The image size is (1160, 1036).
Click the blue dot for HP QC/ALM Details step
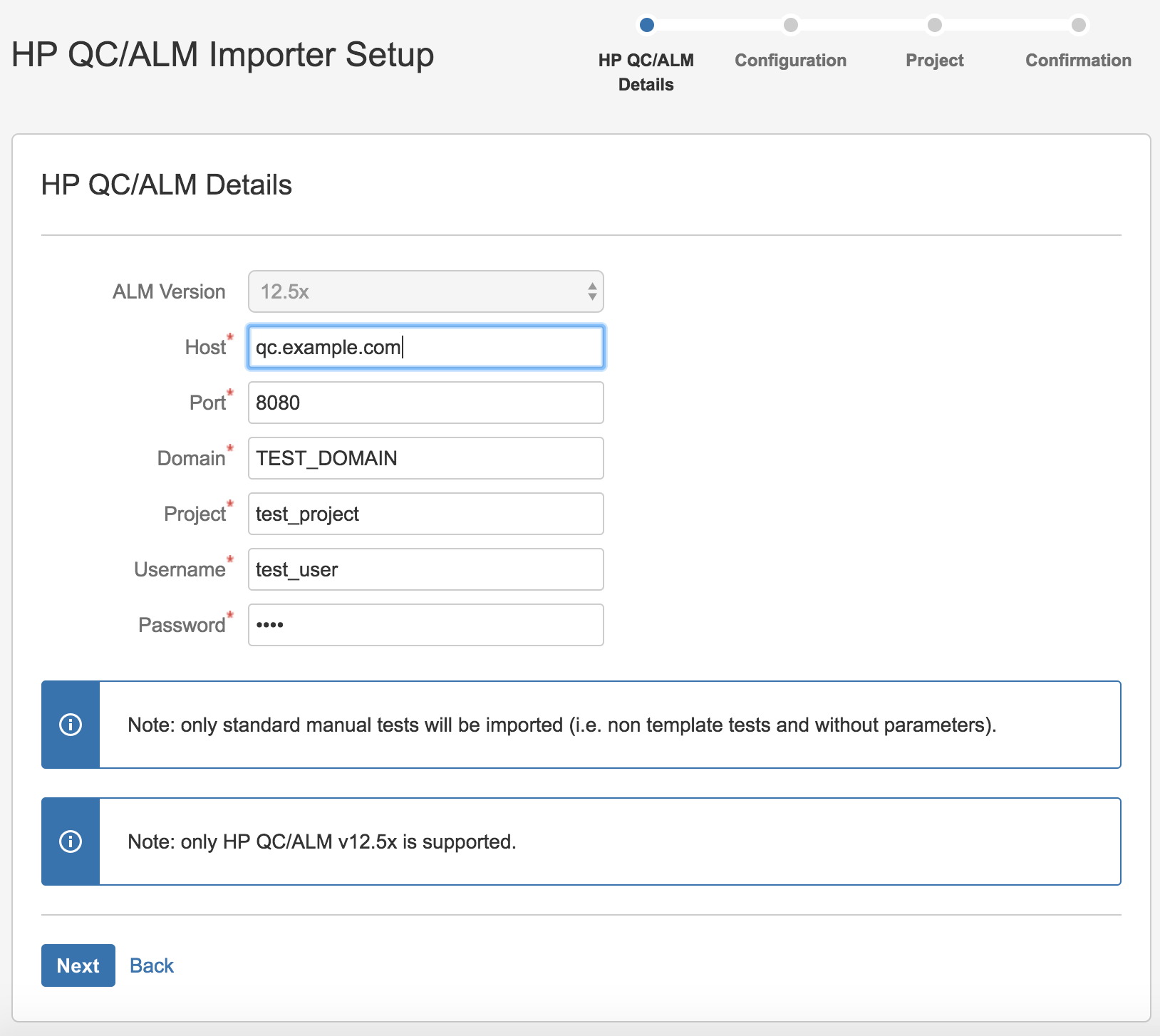[x=647, y=25]
